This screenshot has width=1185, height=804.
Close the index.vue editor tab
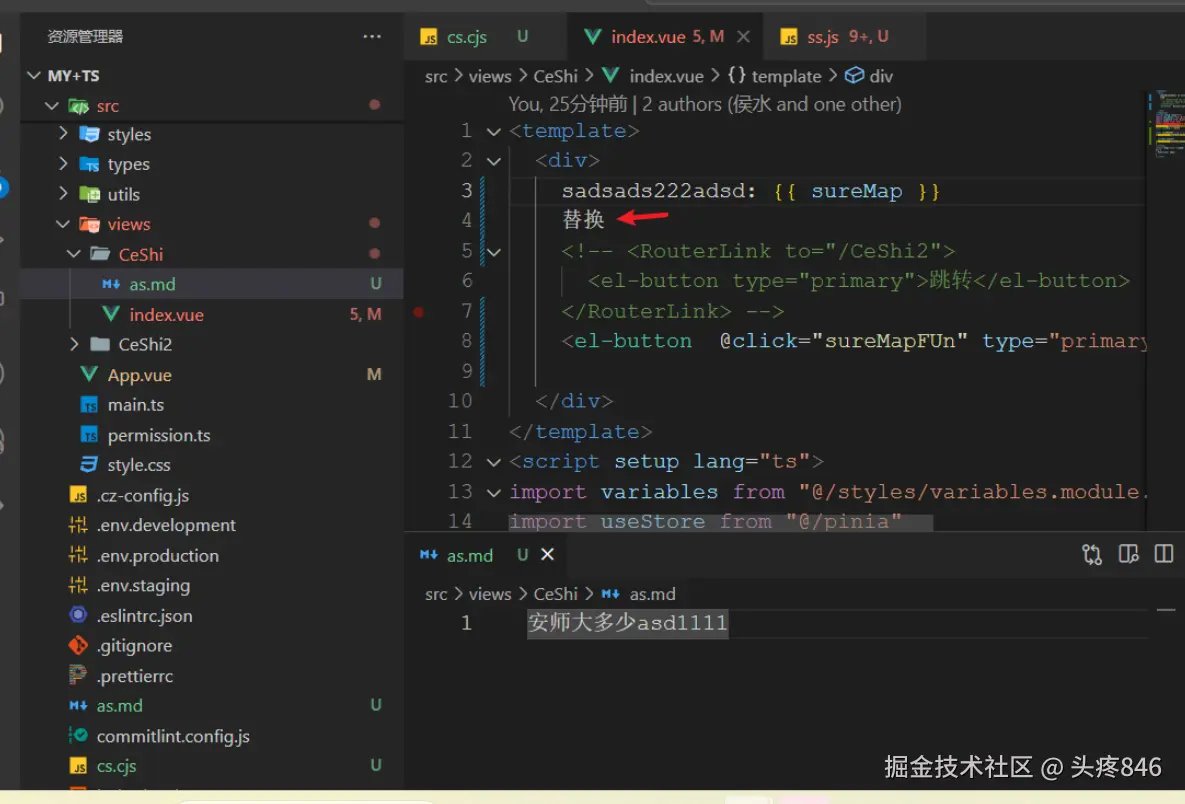(743, 36)
